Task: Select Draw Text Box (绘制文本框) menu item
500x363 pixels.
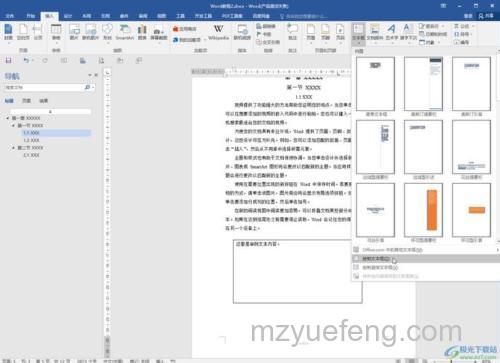Action: (x=426, y=259)
